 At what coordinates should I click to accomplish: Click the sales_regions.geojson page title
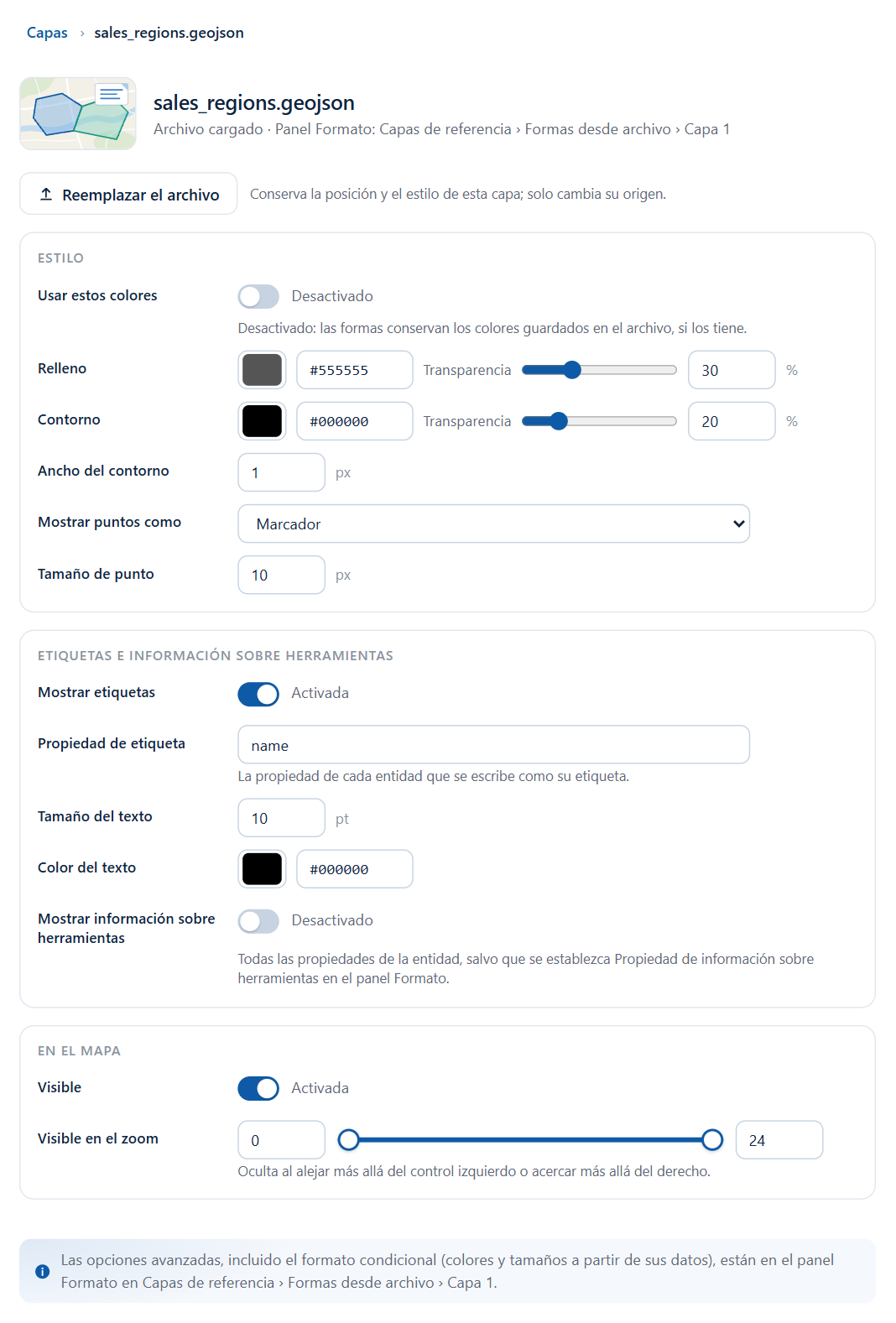tap(254, 102)
